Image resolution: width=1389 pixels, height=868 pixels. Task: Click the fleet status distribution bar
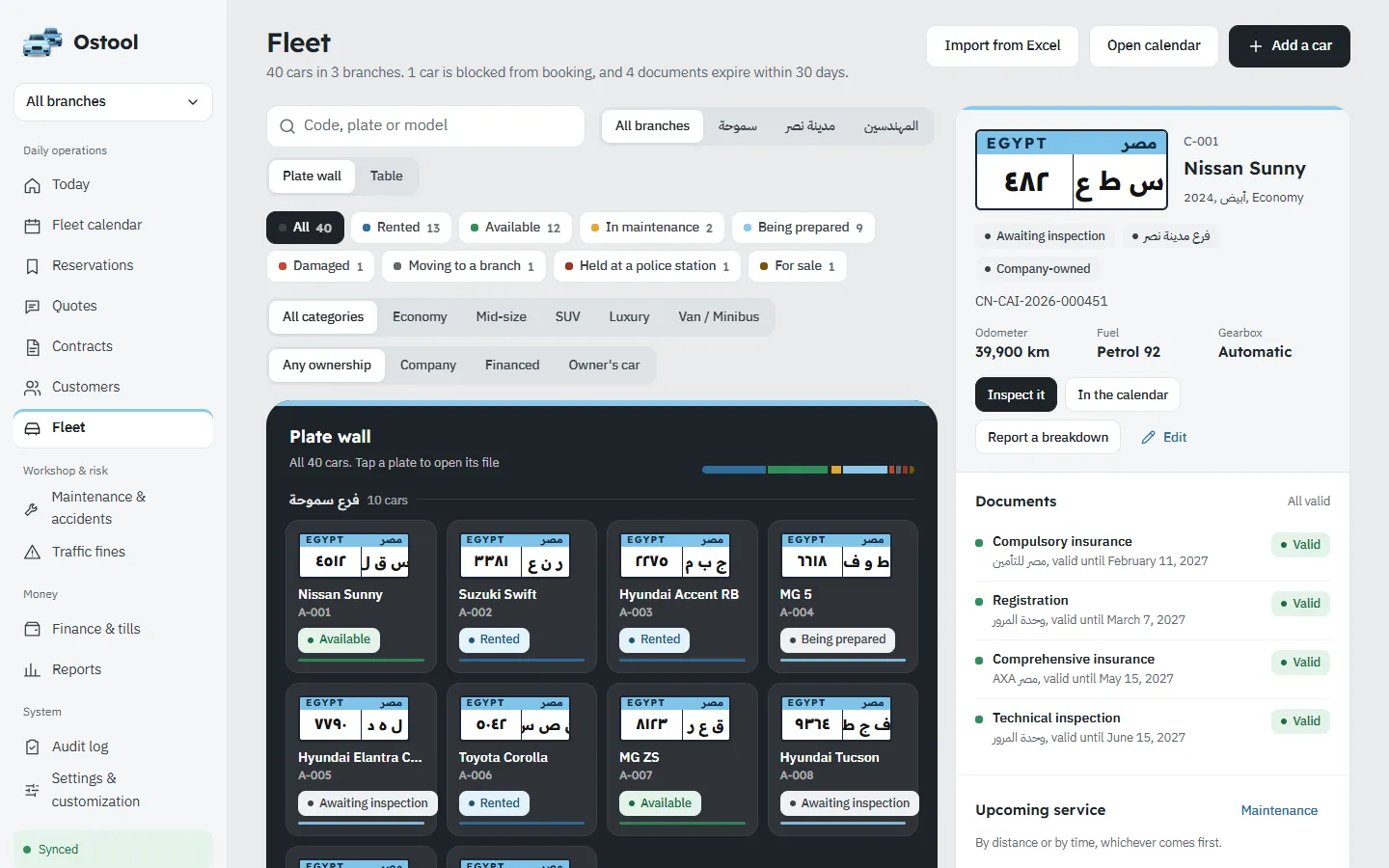point(808,471)
